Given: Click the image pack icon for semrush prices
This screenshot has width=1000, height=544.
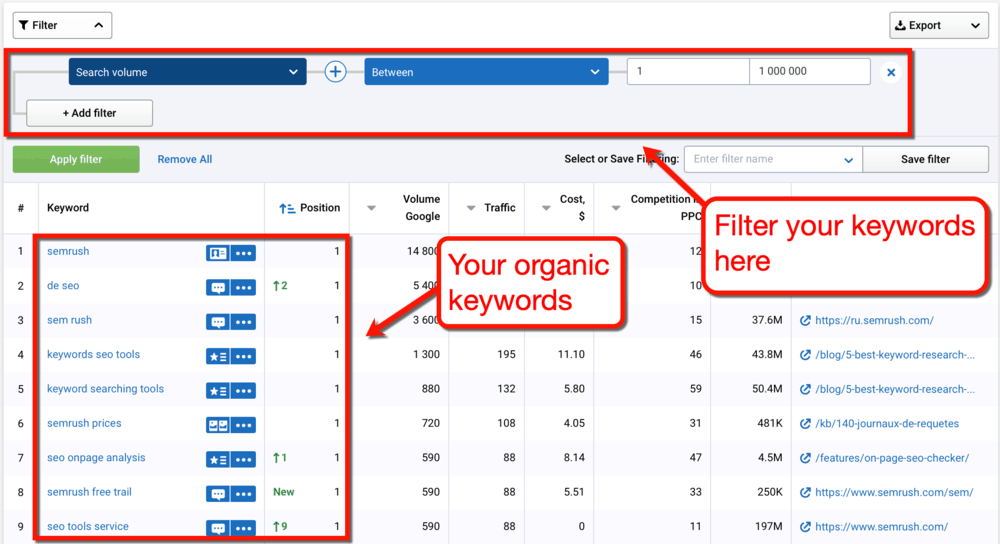Looking at the screenshot, I should [217, 425].
